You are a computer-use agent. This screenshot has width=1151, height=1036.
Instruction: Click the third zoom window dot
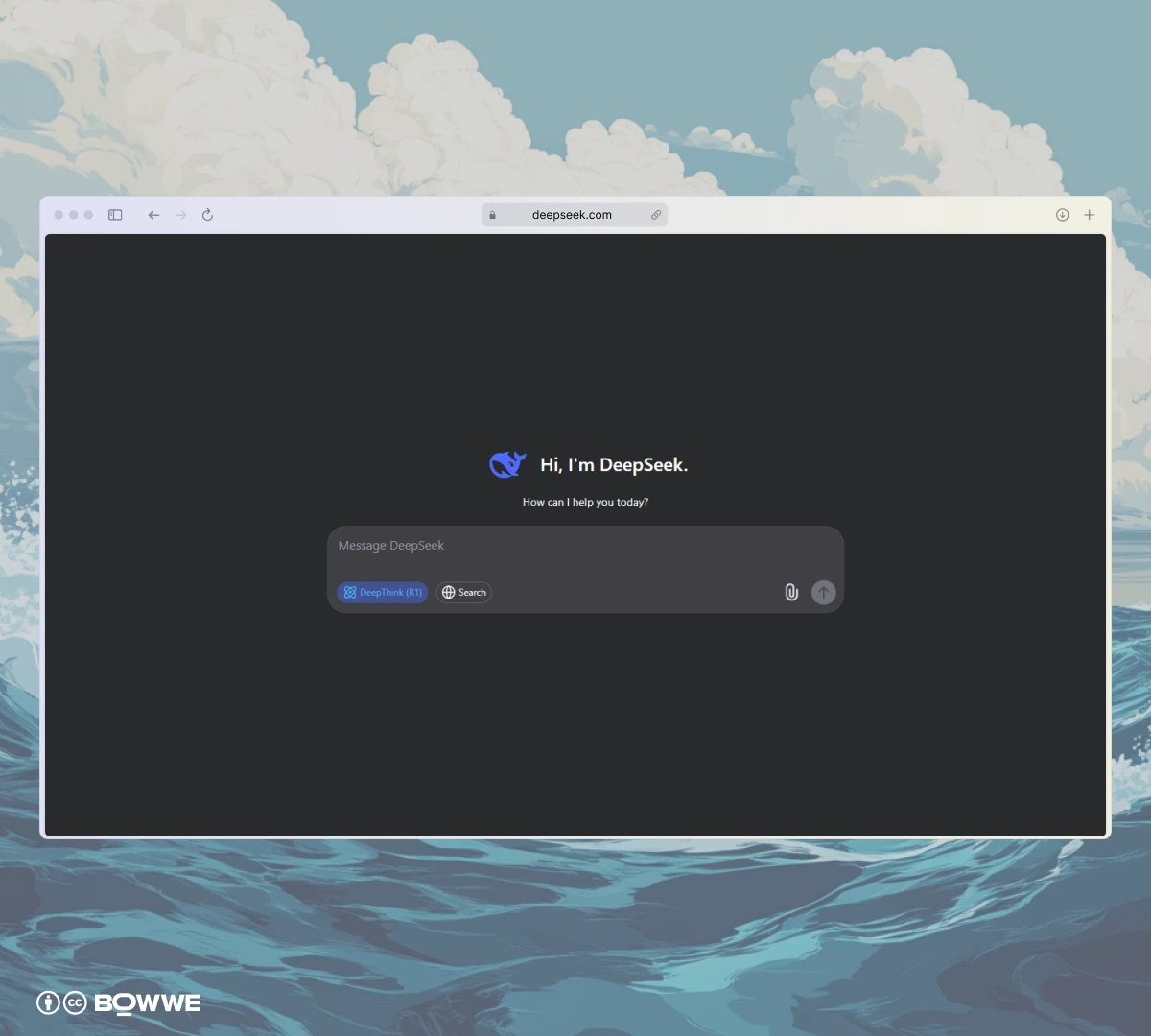pyautogui.click(x=88, y=215)
